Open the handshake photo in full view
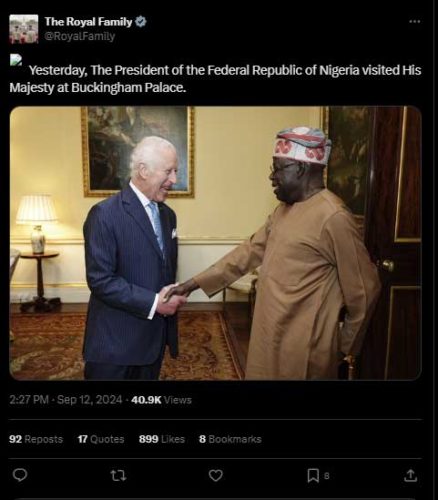This screenshot has height=500, width=438. point(216,243)
